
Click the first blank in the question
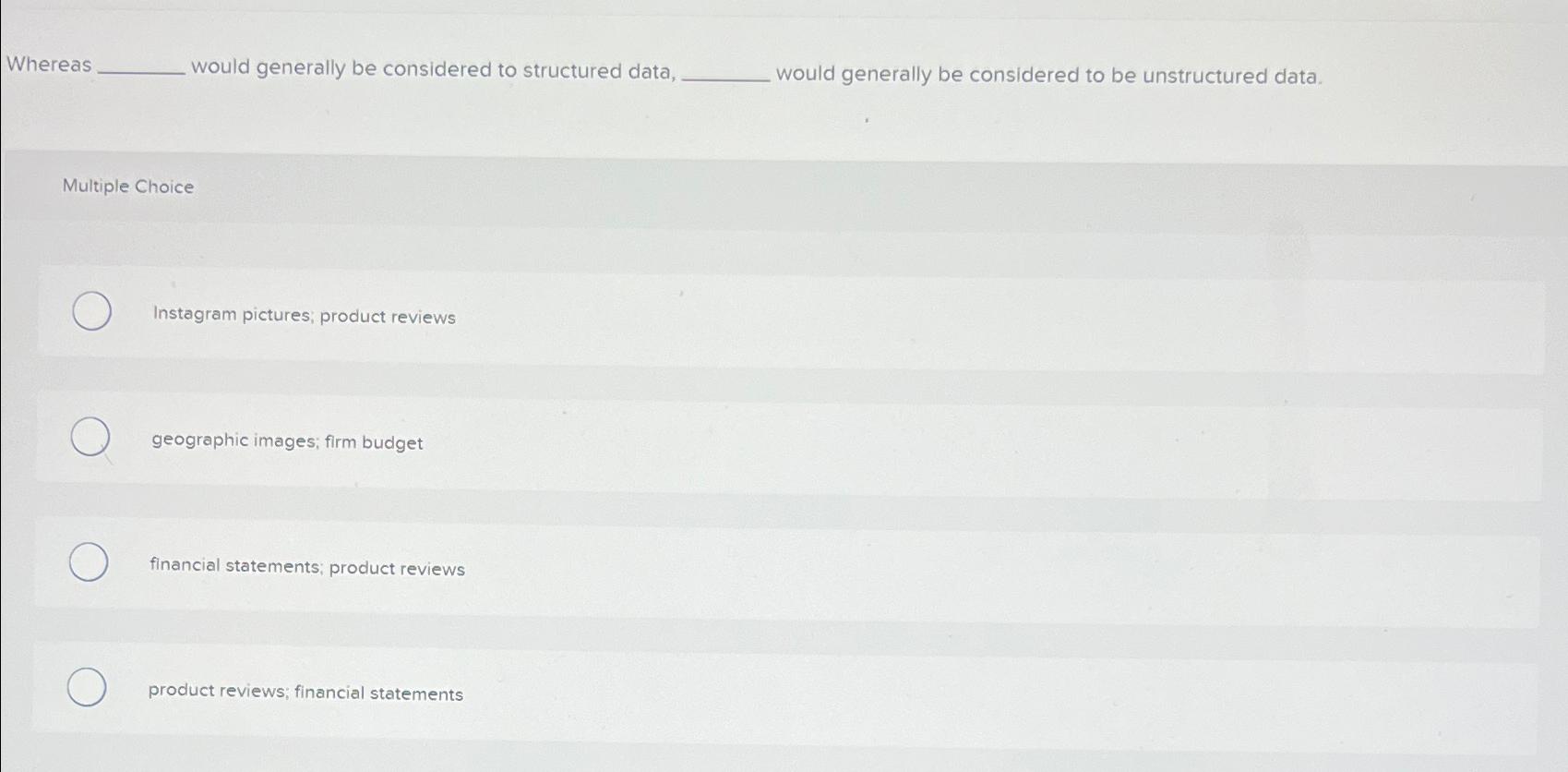click(143, 71)
